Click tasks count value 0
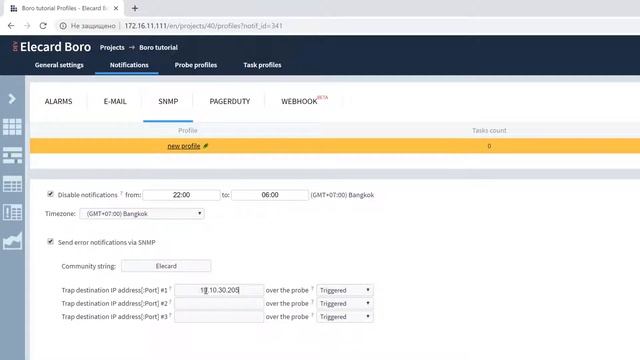 [x=489, y=146]
